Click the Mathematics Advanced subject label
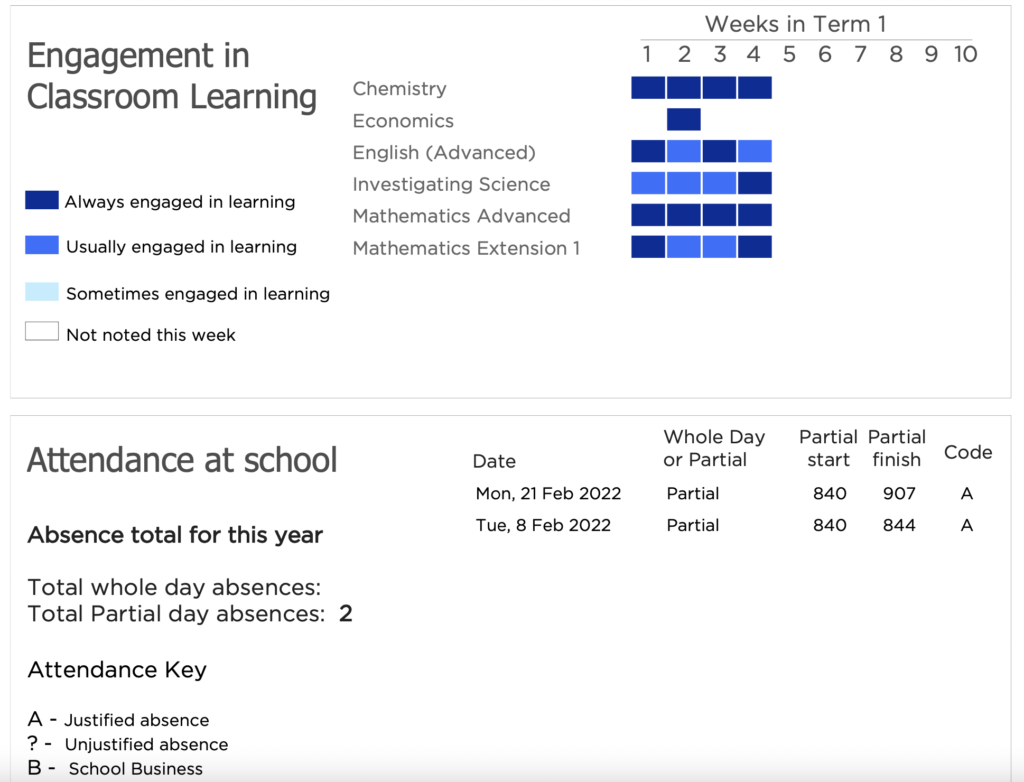This screenshot has width=1024, height=782. pyautogui.click(x=462, y=216)
